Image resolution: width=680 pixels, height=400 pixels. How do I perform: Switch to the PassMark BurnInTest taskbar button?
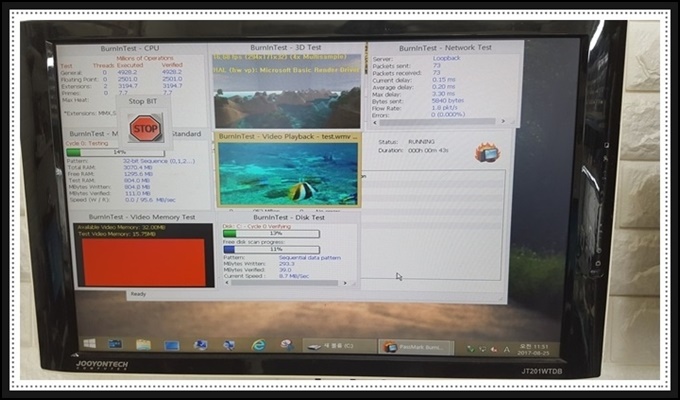417,348
